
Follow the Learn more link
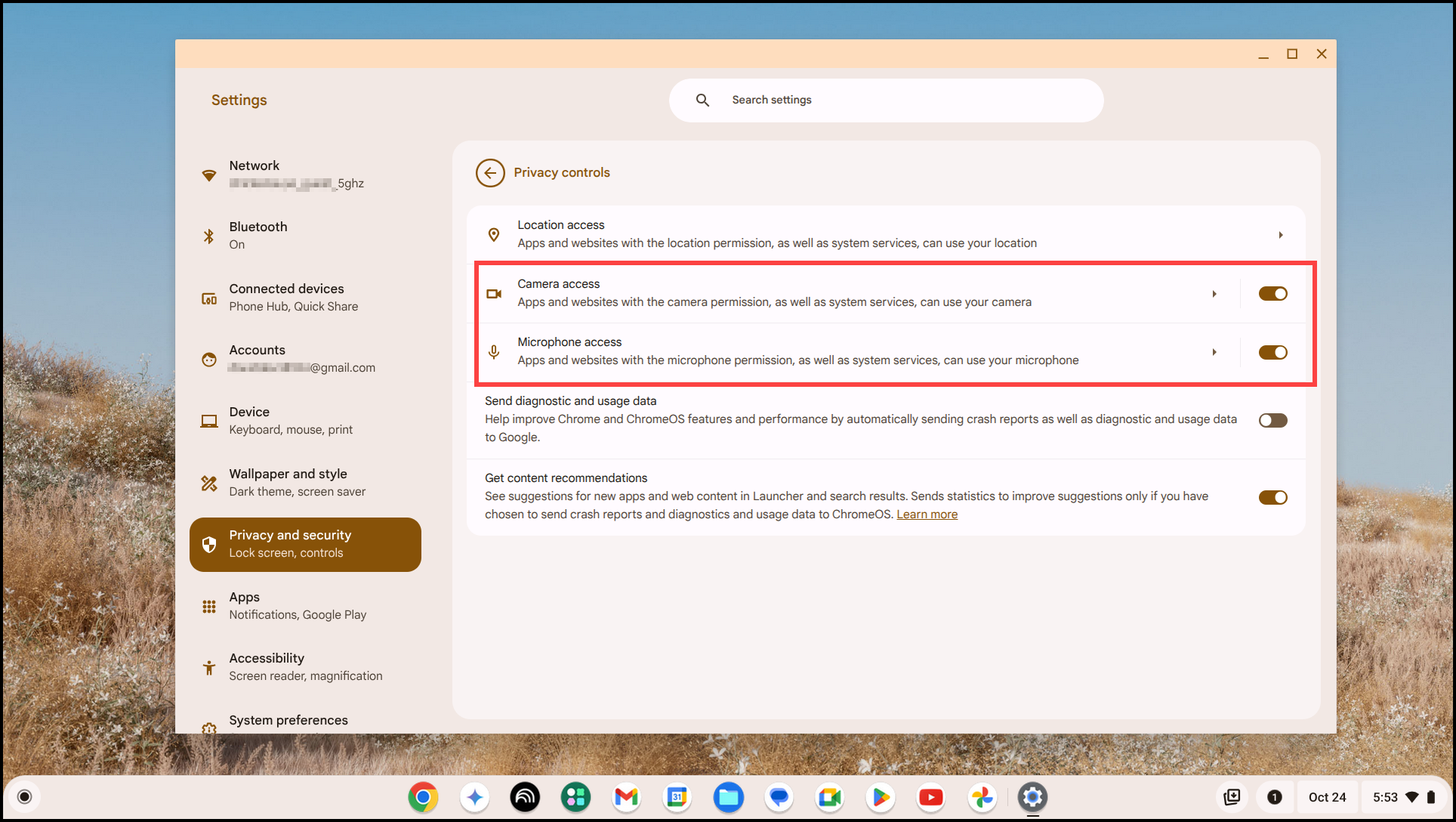(x=927, y=515)
